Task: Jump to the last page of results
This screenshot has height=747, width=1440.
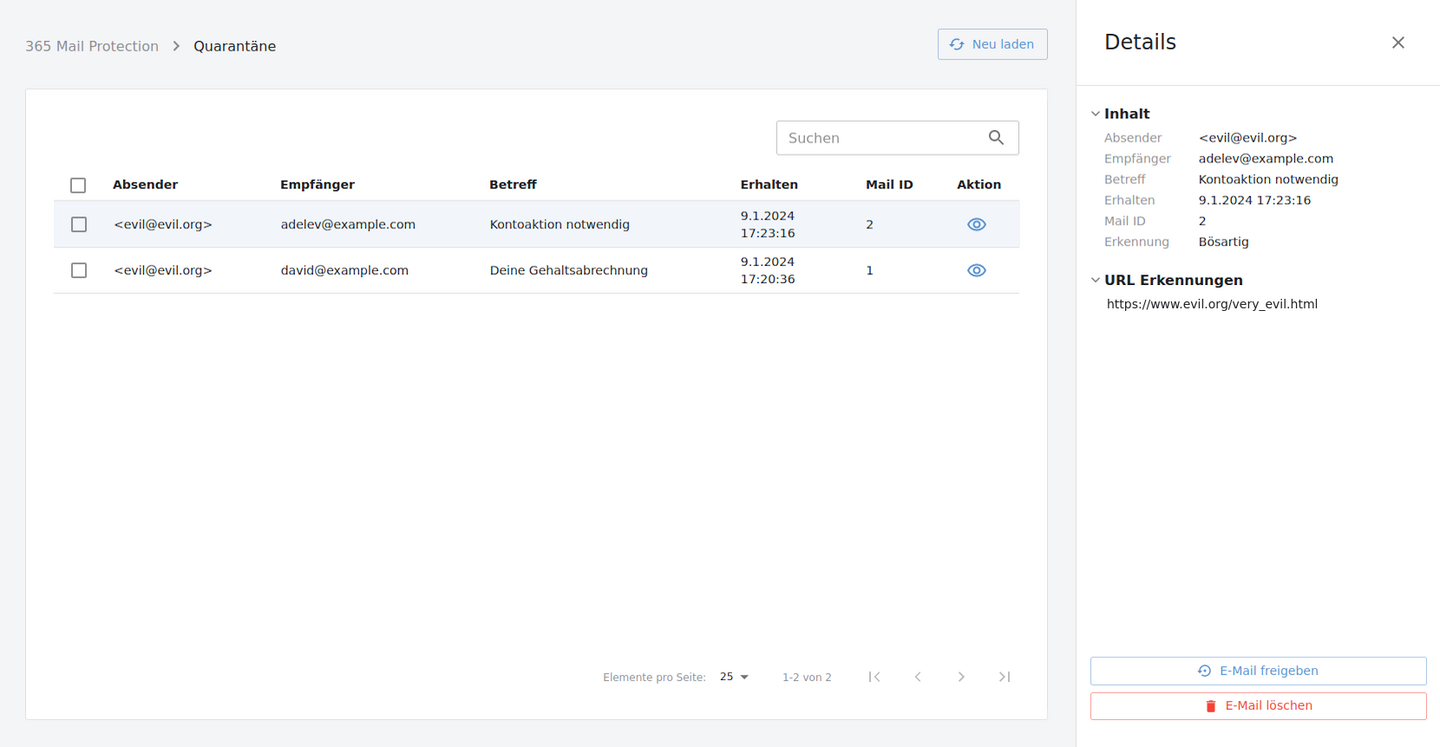Action: 1004,677
